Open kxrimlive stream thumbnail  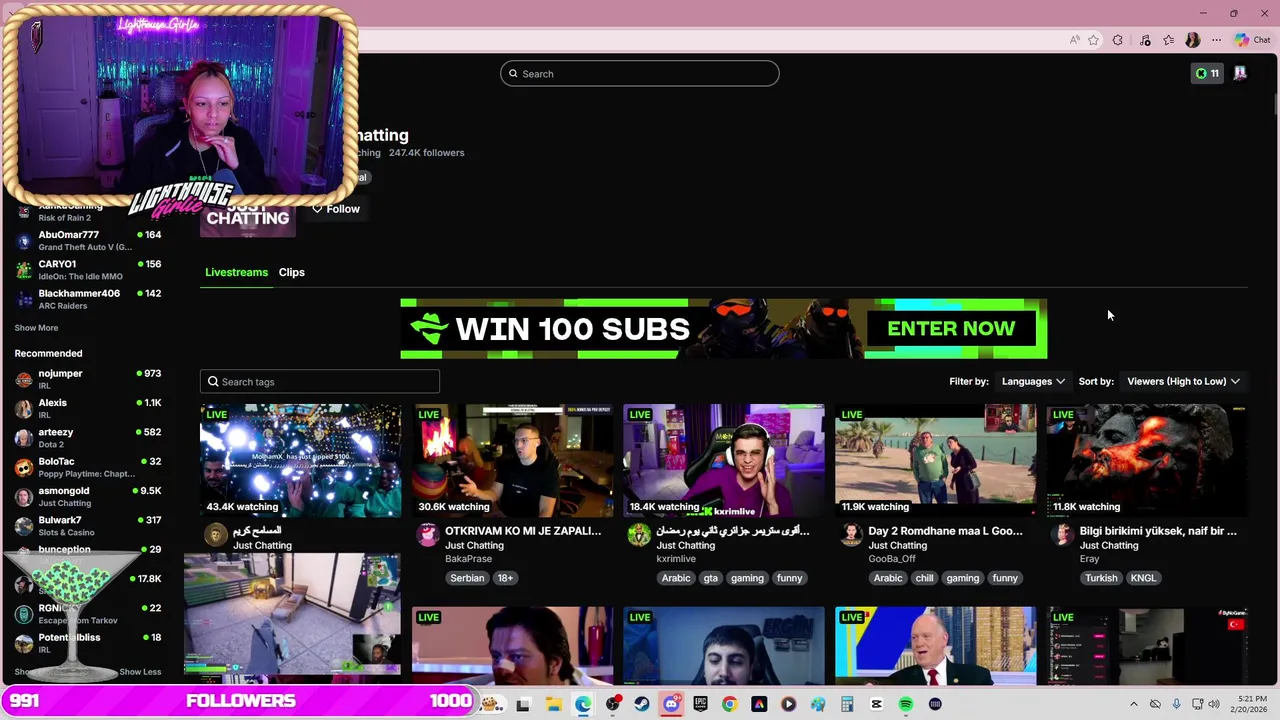point(724,461)
